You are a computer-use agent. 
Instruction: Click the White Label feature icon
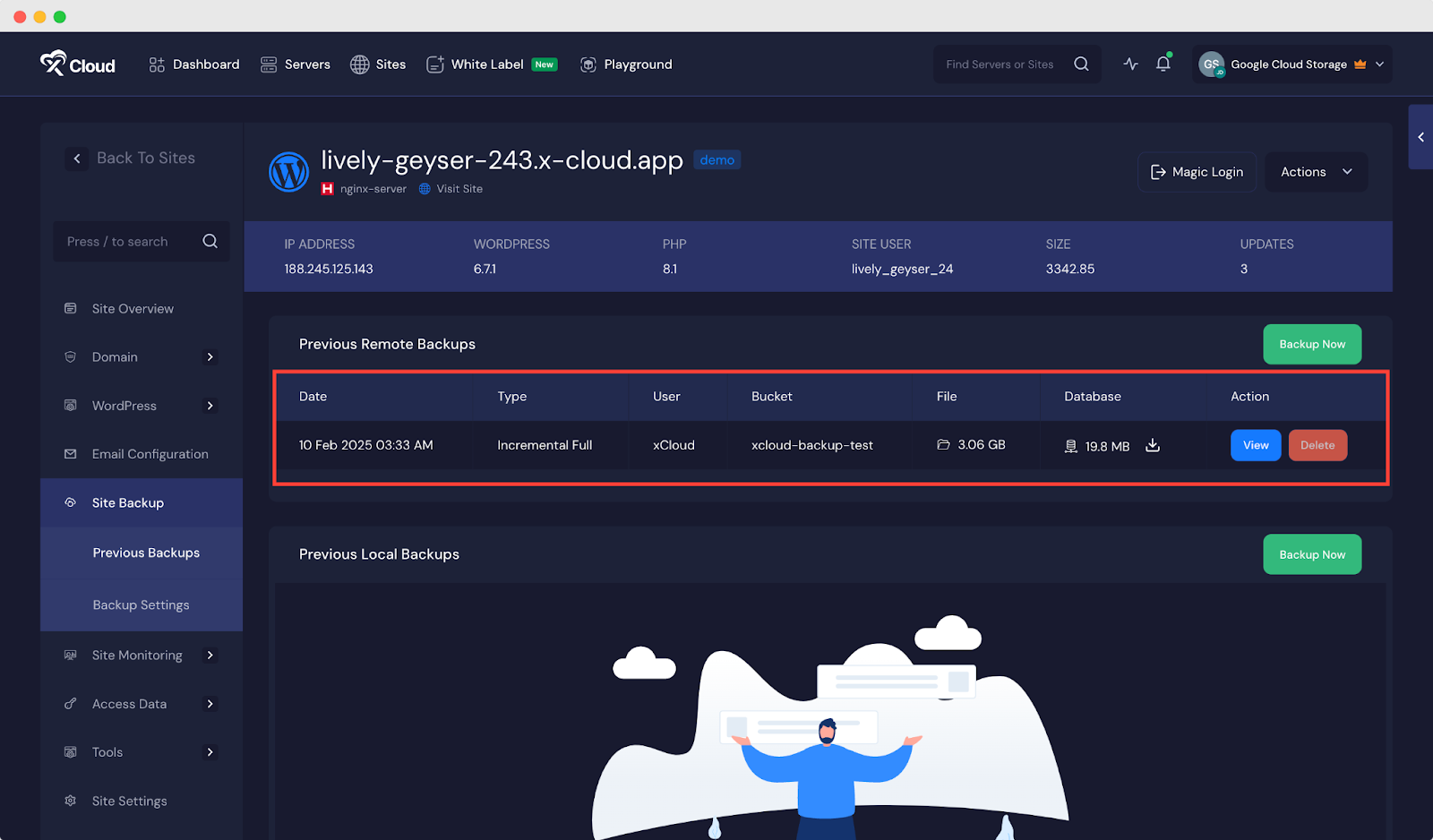tap(435, 64)
